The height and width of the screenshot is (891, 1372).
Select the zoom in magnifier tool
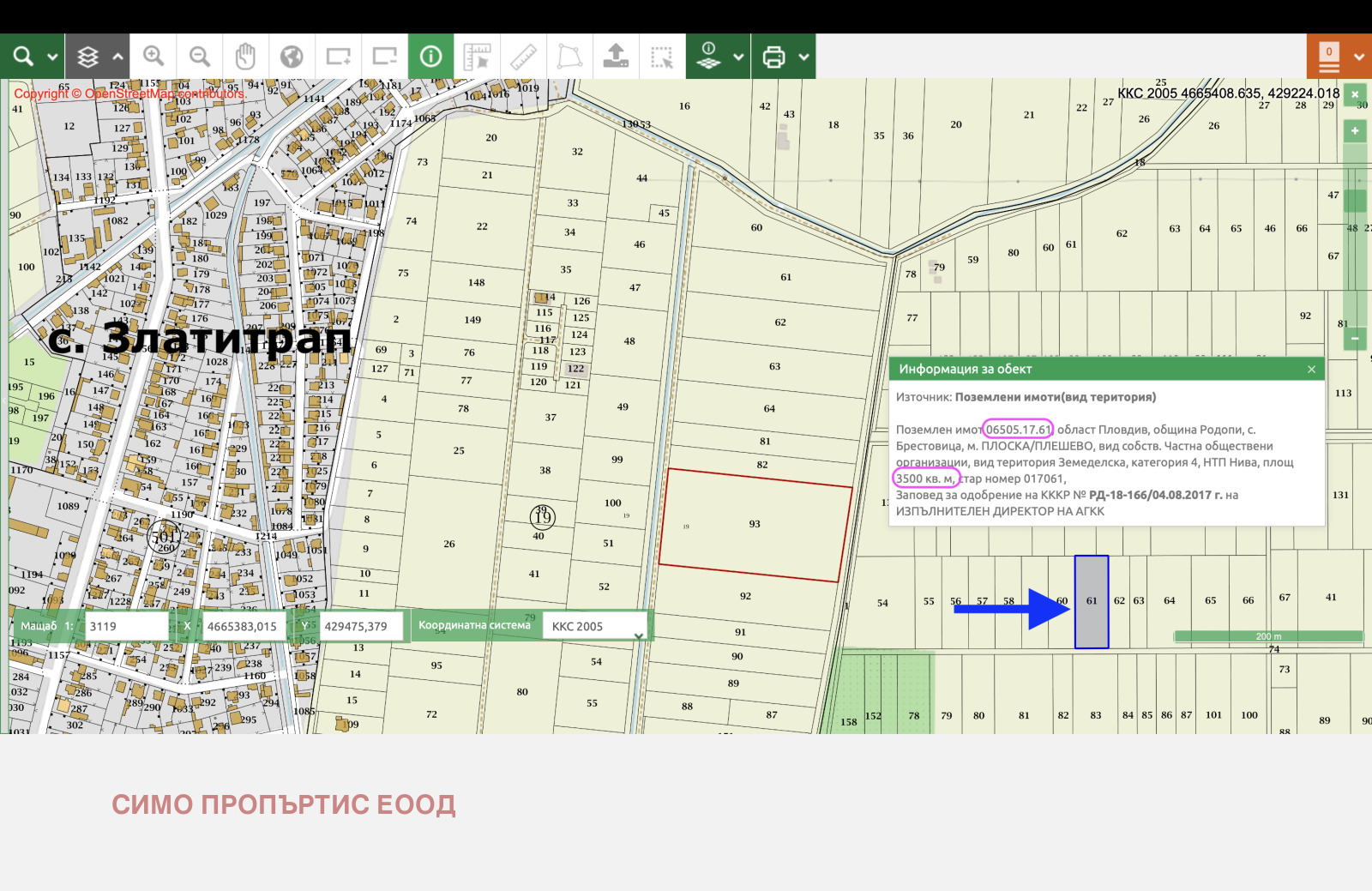[x=153, y=57]
